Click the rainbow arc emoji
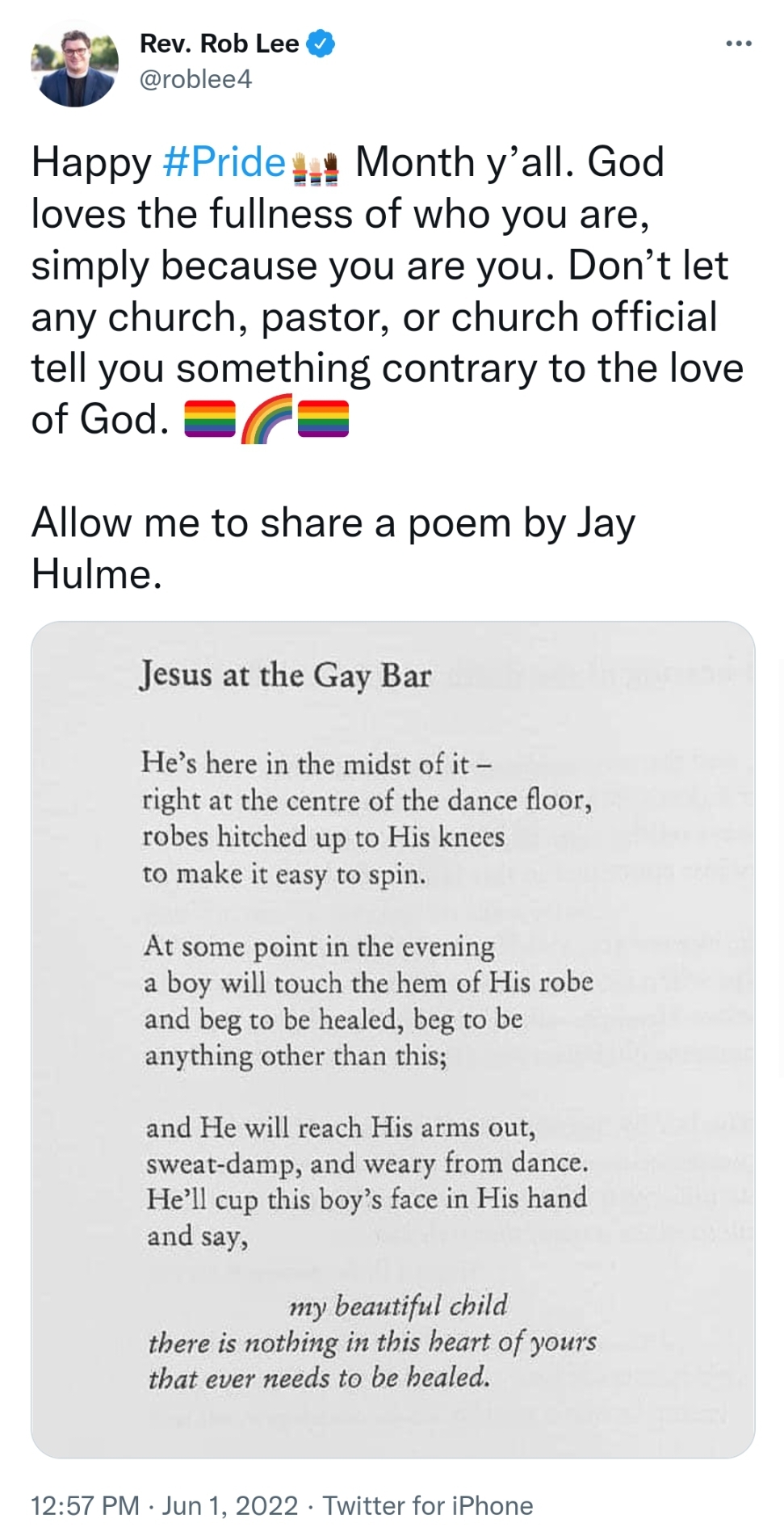 click(x=266, y=419)
